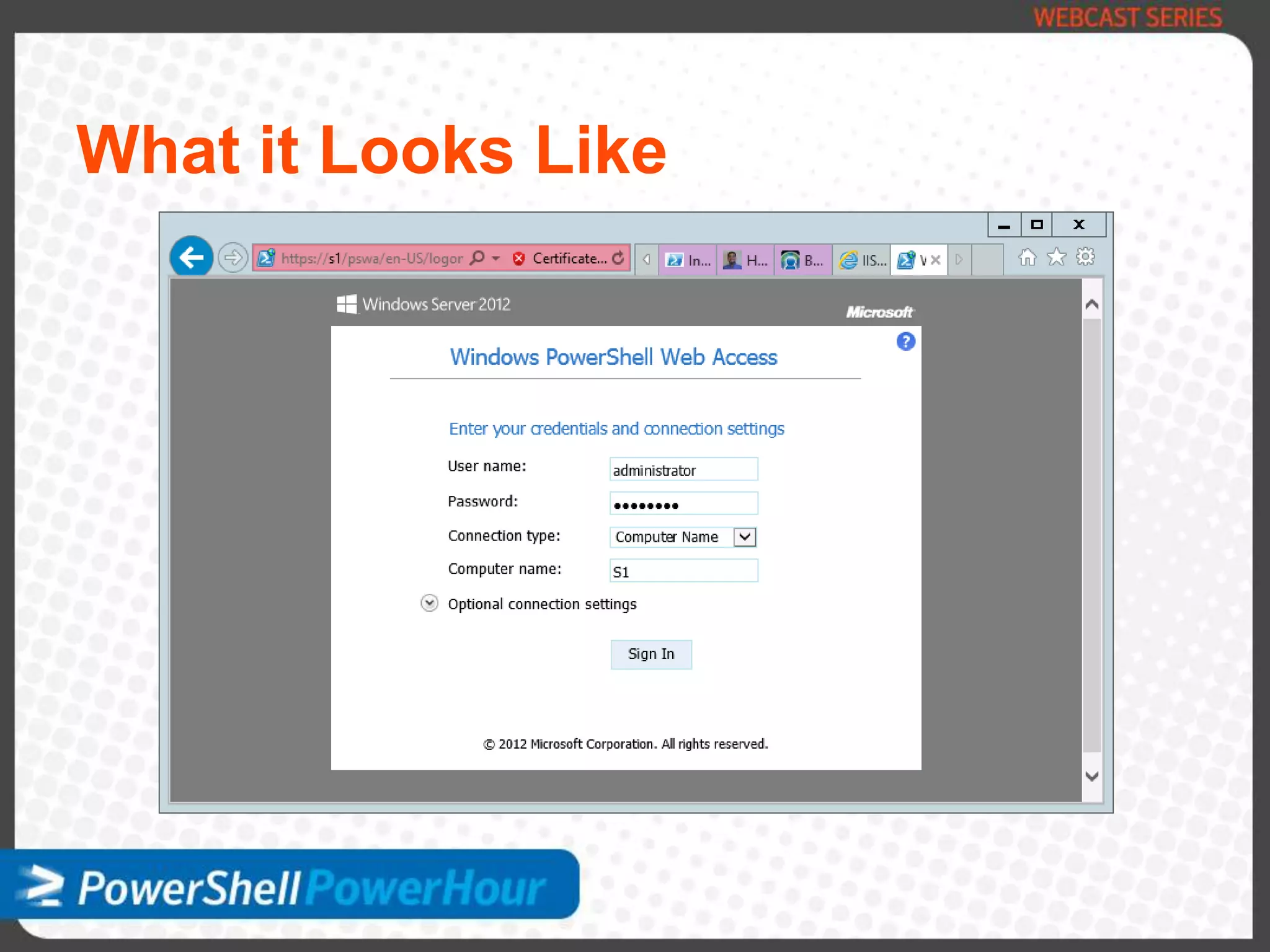Open the browser Home icon
The image size is (1270, 952).
pos(1028,257)
